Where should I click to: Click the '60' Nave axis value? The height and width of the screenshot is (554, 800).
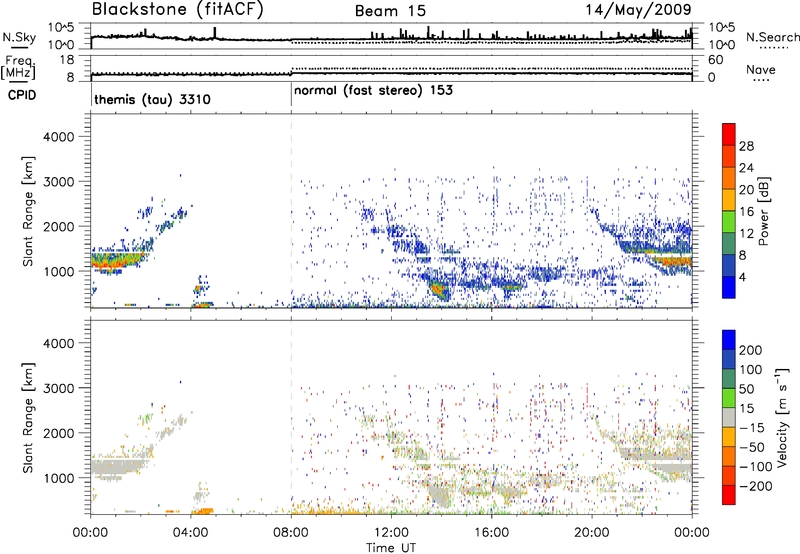pyautogui.click(x=716, y=60)
